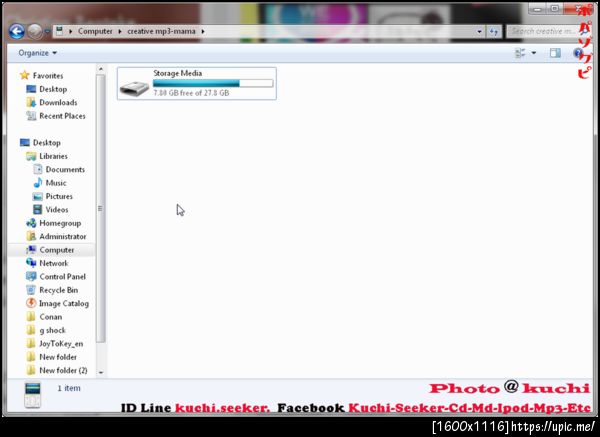The width and height of the screenshot is (600, 437).
Task: Open the New folder (2) item
Action: click(x=57, y=370)
